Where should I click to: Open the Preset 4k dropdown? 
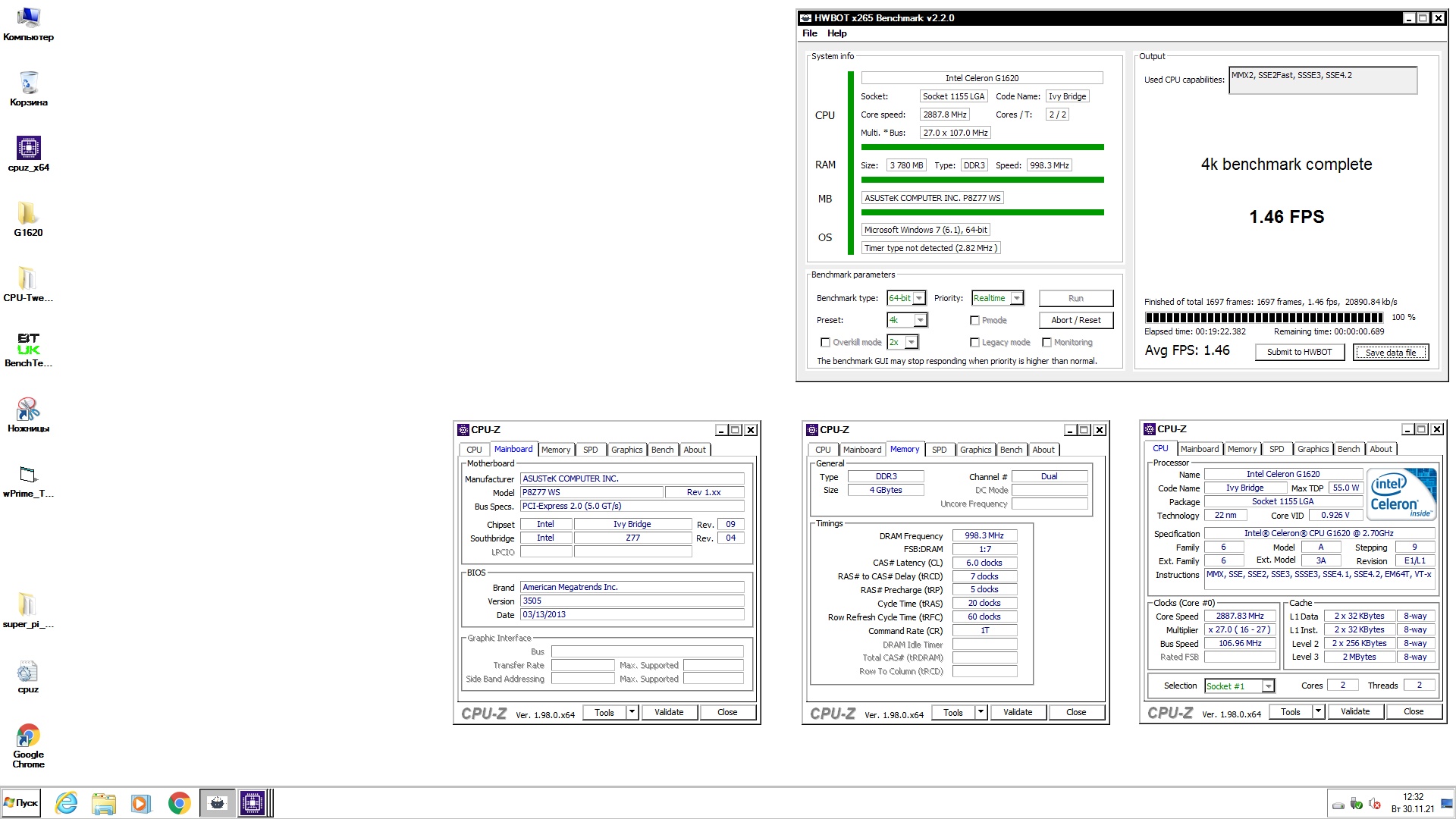pos(920,321)
